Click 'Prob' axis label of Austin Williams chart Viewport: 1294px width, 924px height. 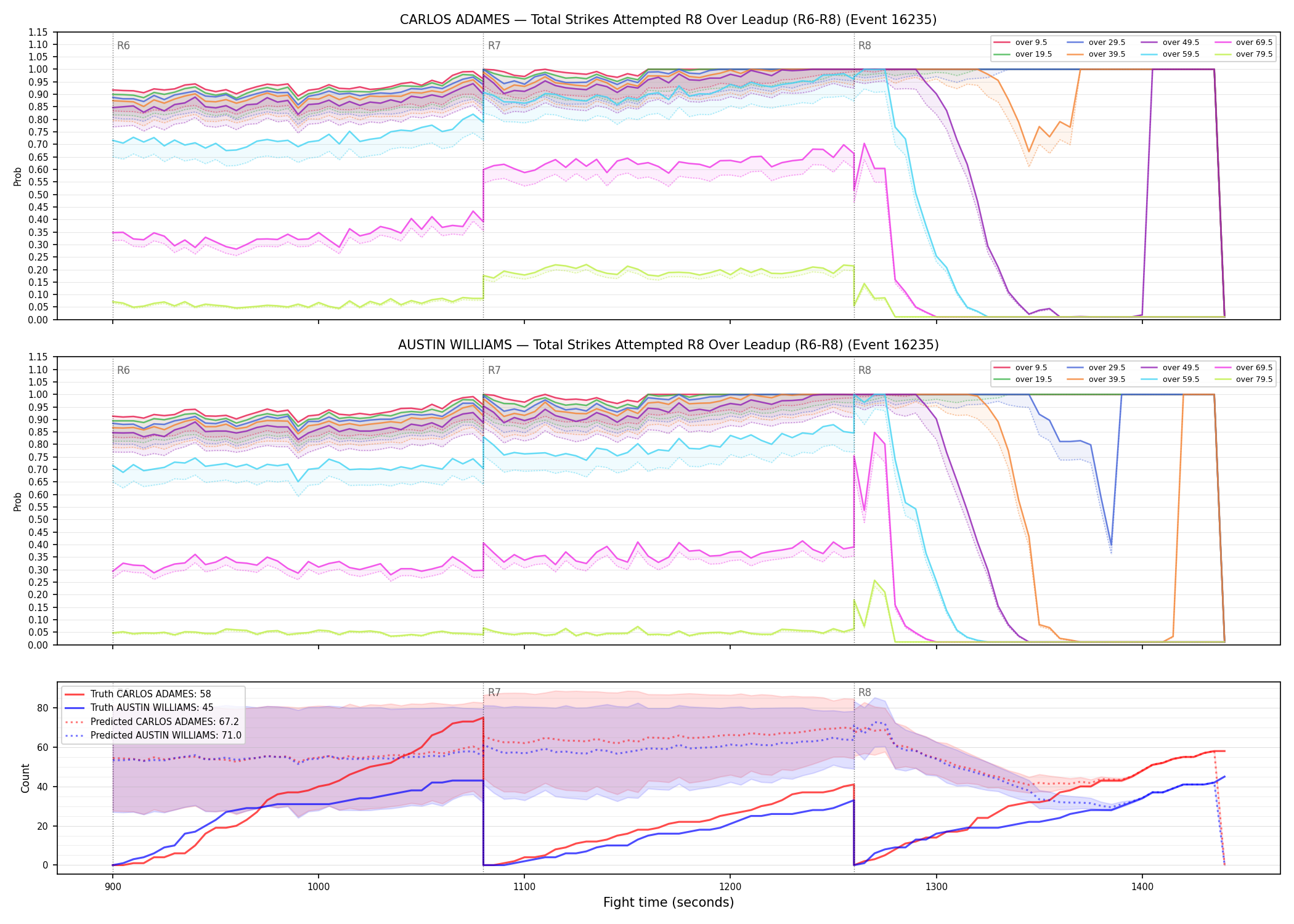pyautogui.click(x=18, y=501)
